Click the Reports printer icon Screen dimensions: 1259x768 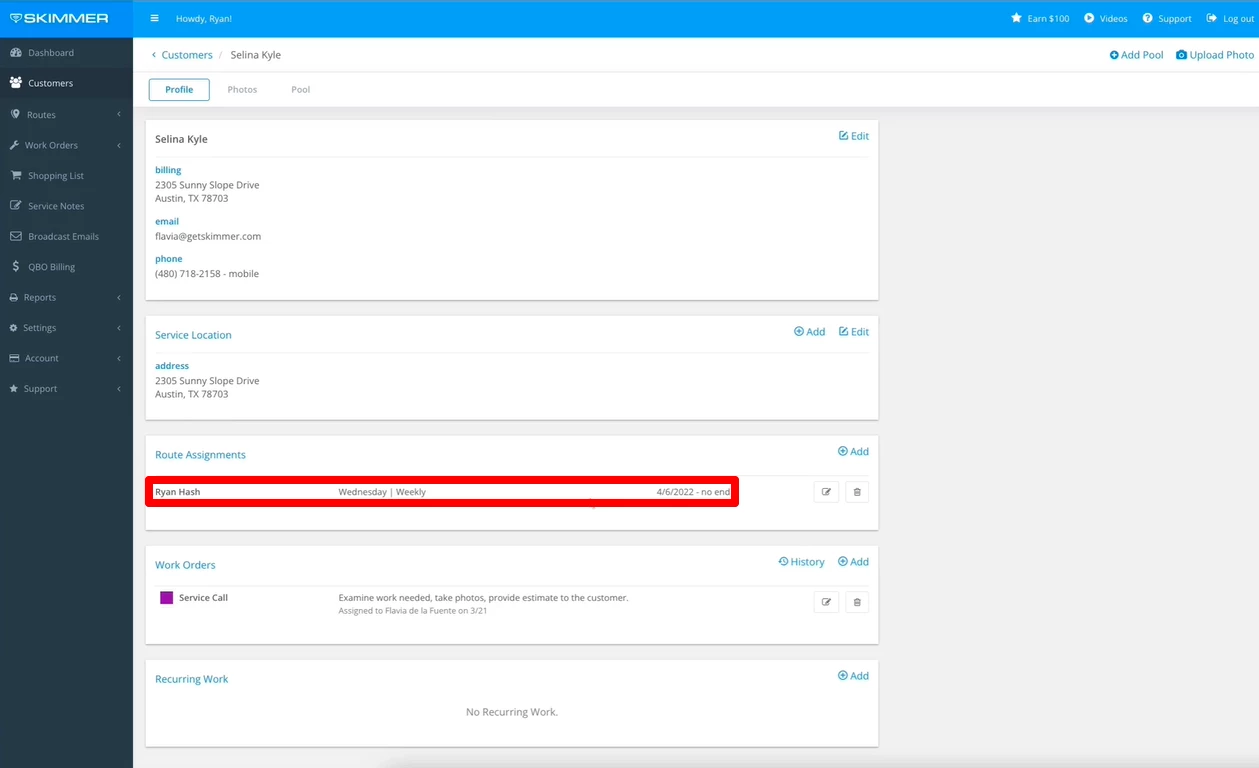coord(14,297)
